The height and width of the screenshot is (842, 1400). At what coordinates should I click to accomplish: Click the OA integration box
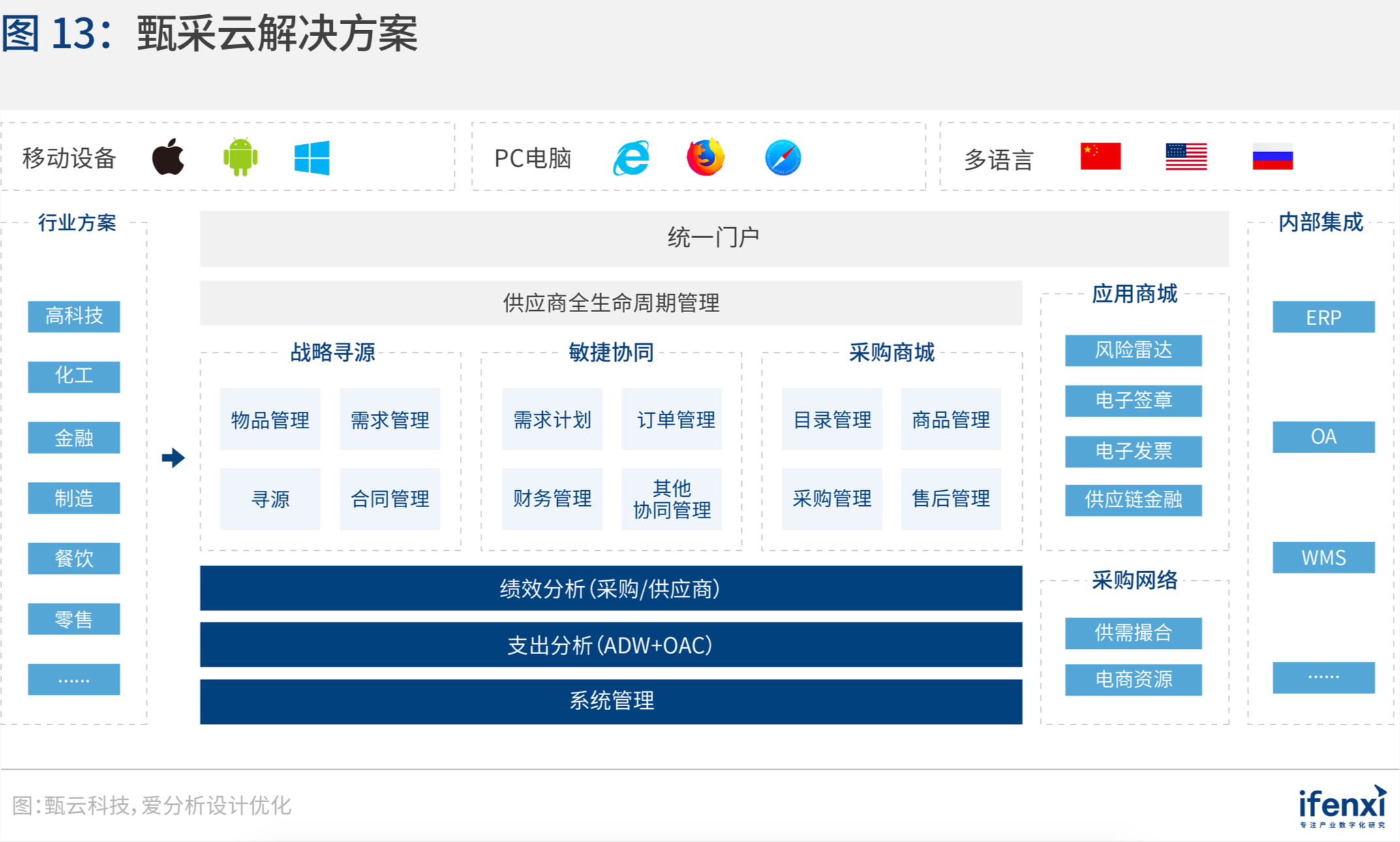tap(1324, 437)
